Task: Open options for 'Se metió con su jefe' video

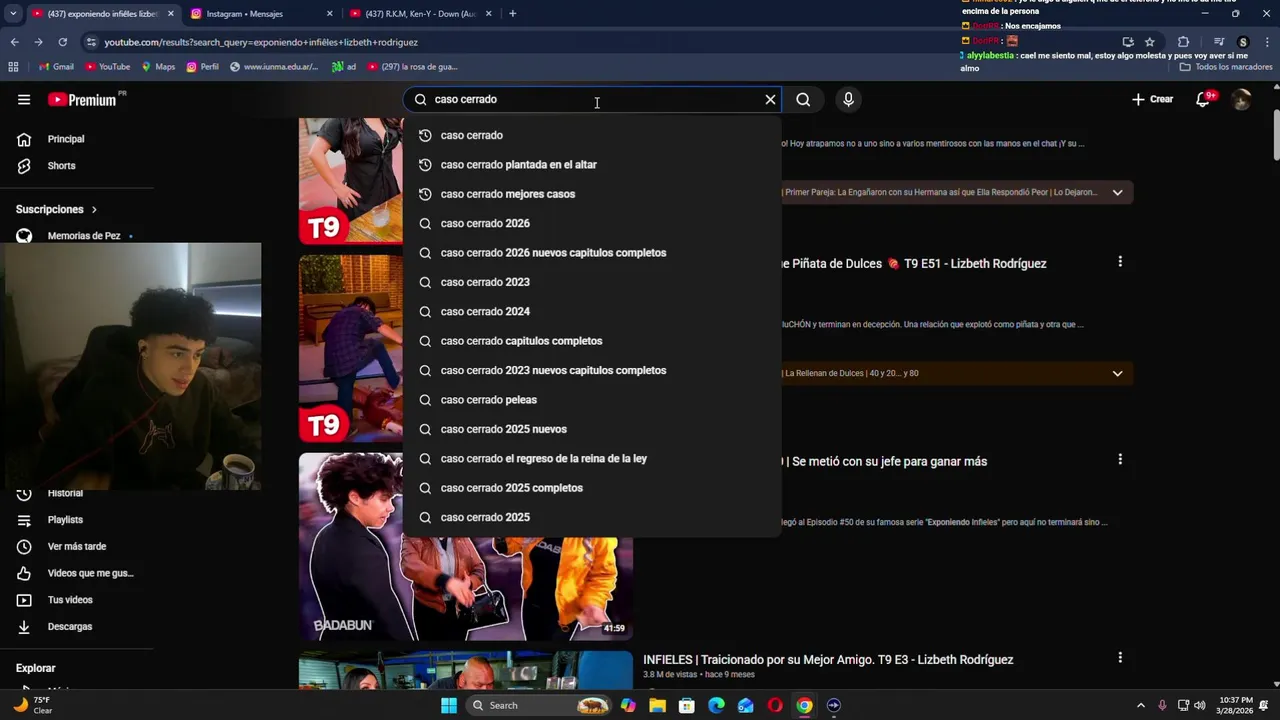Action: [1120, 460]
